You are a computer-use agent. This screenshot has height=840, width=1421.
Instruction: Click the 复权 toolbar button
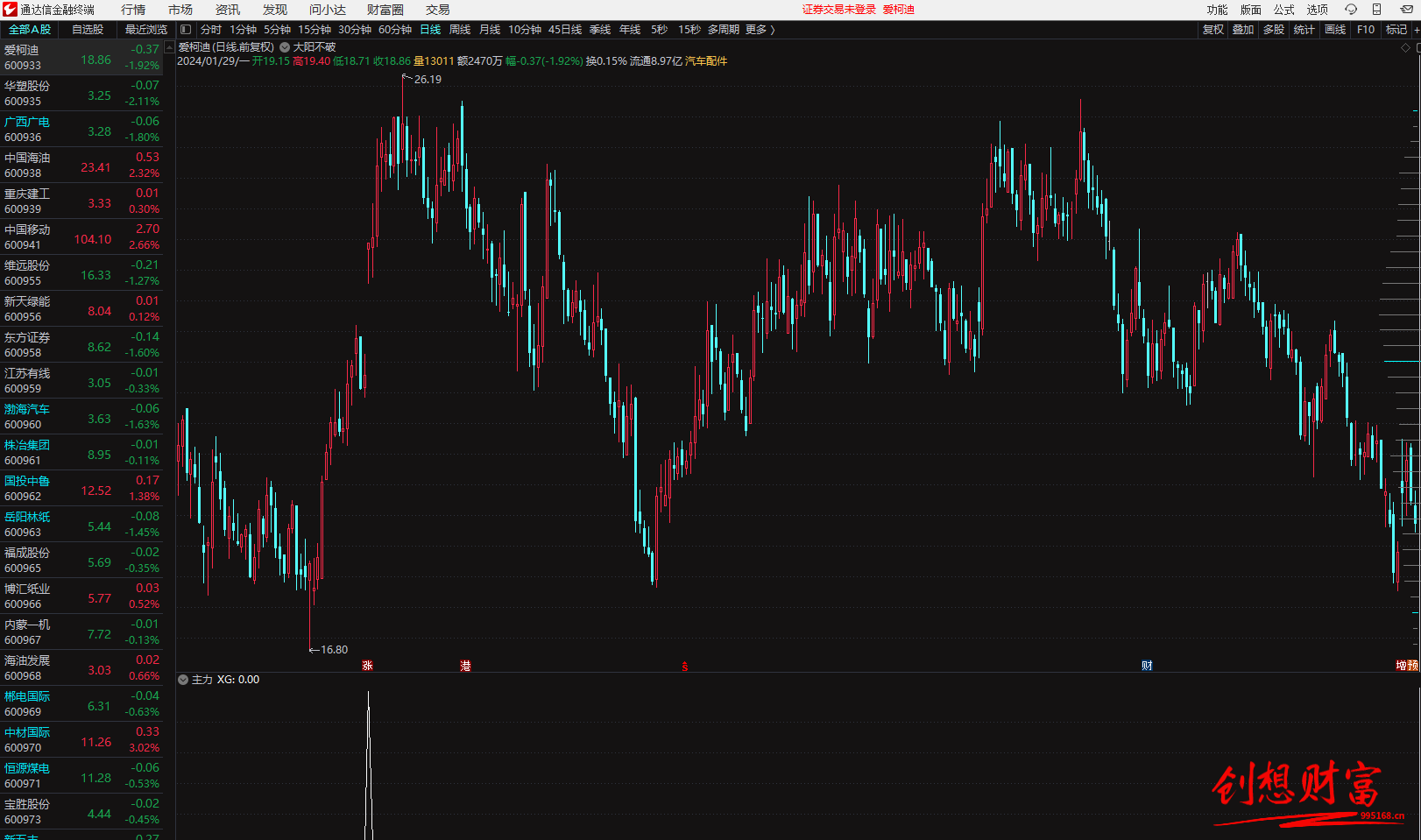[1213, 30]
